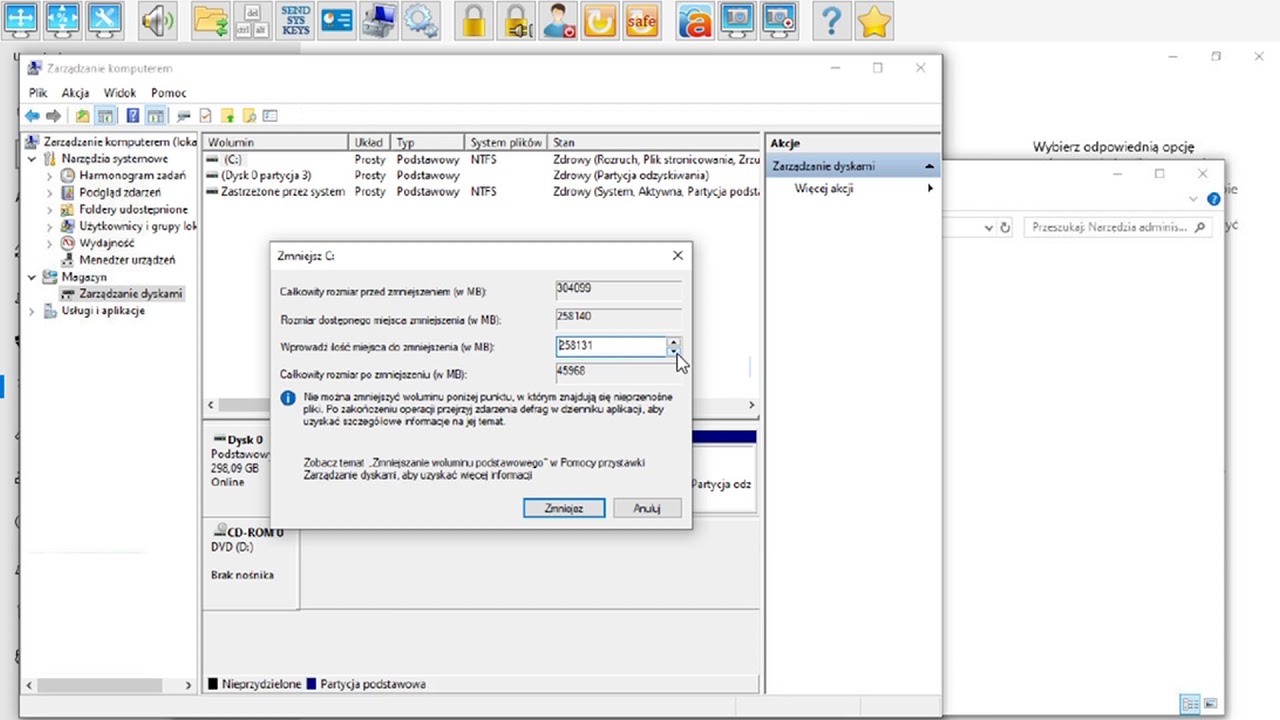Send Ctrl Alt Del keys icon
This screenshot has width=1280, height=720.
[x=253, y=18]
